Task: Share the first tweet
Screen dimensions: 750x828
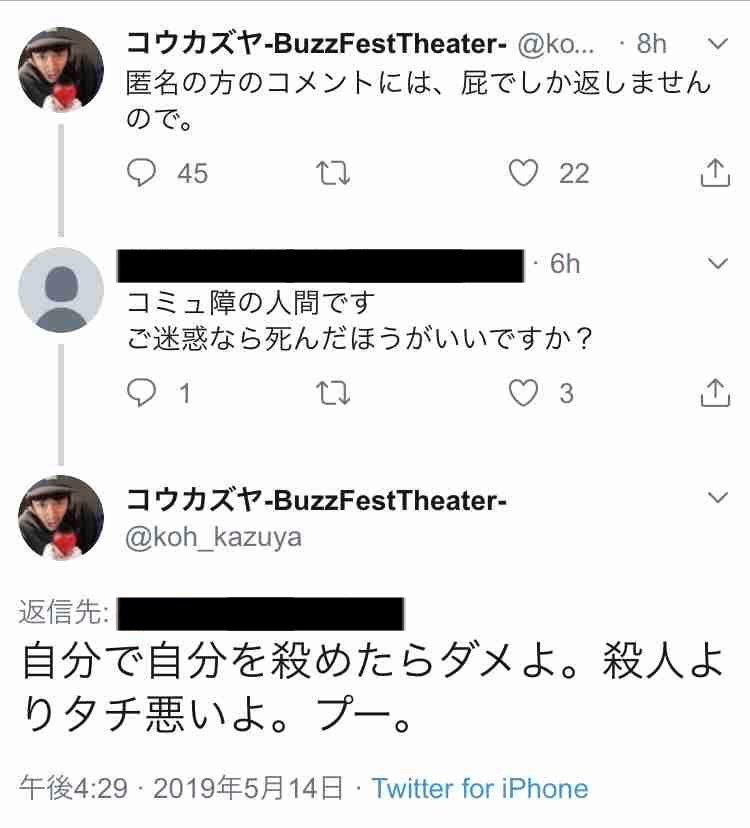Action: click(x=712, y=173)
